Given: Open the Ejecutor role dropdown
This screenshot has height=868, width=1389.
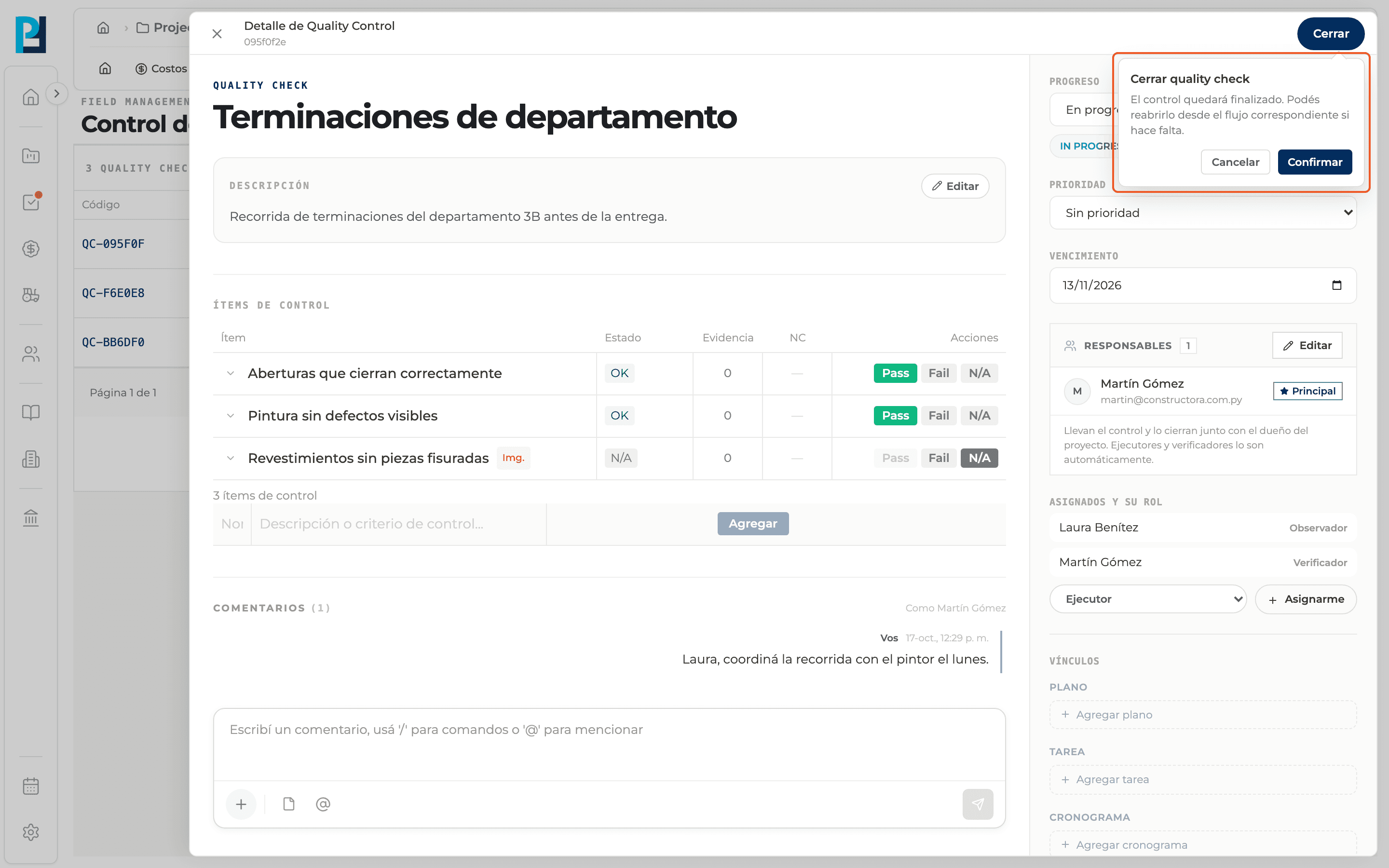Looking at the screenshot, I should click(1148, 599).
